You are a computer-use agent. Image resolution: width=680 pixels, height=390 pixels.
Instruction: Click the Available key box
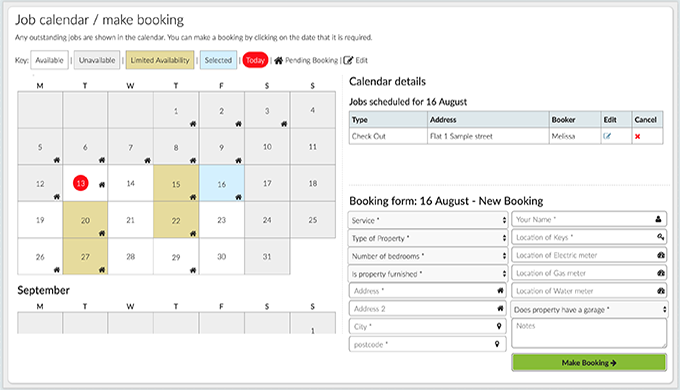(x=49, y=60)
